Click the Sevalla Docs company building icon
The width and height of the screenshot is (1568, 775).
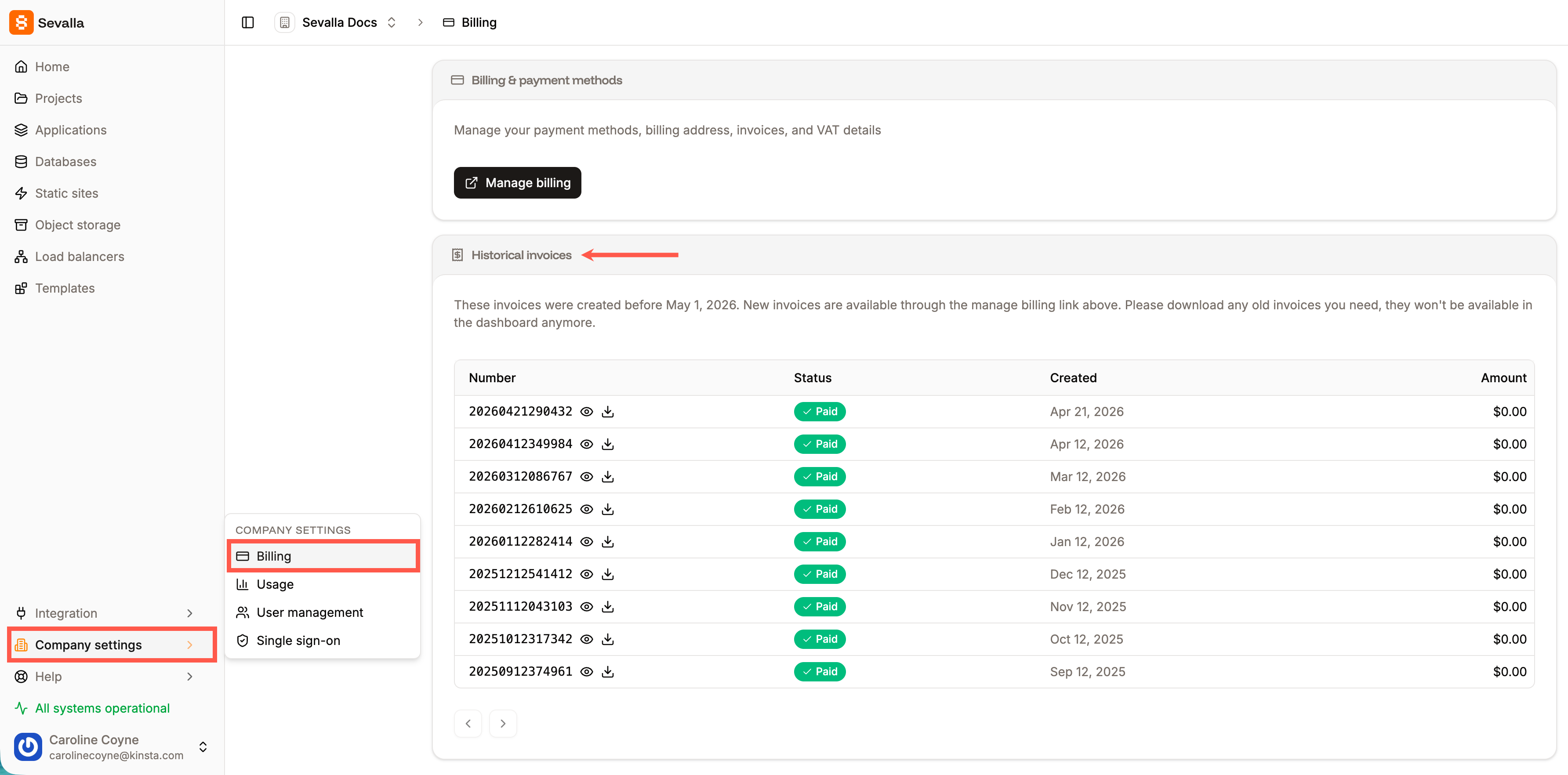pyautogui.click(x=284, y=22)
